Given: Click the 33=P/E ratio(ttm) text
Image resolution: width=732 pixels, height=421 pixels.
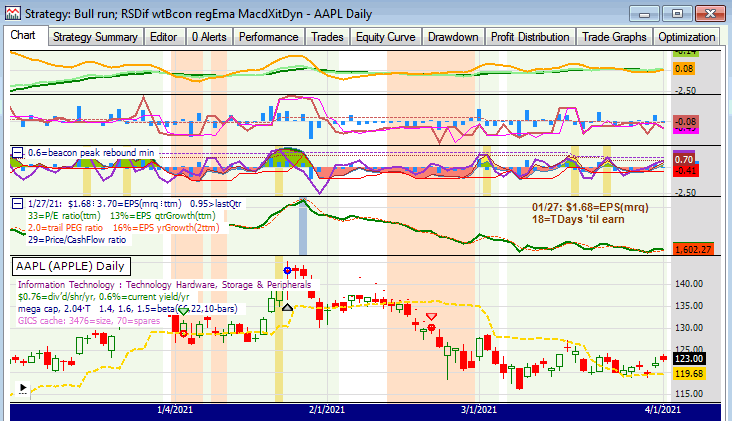Looking at the screenshot, I should coord(63,216).
